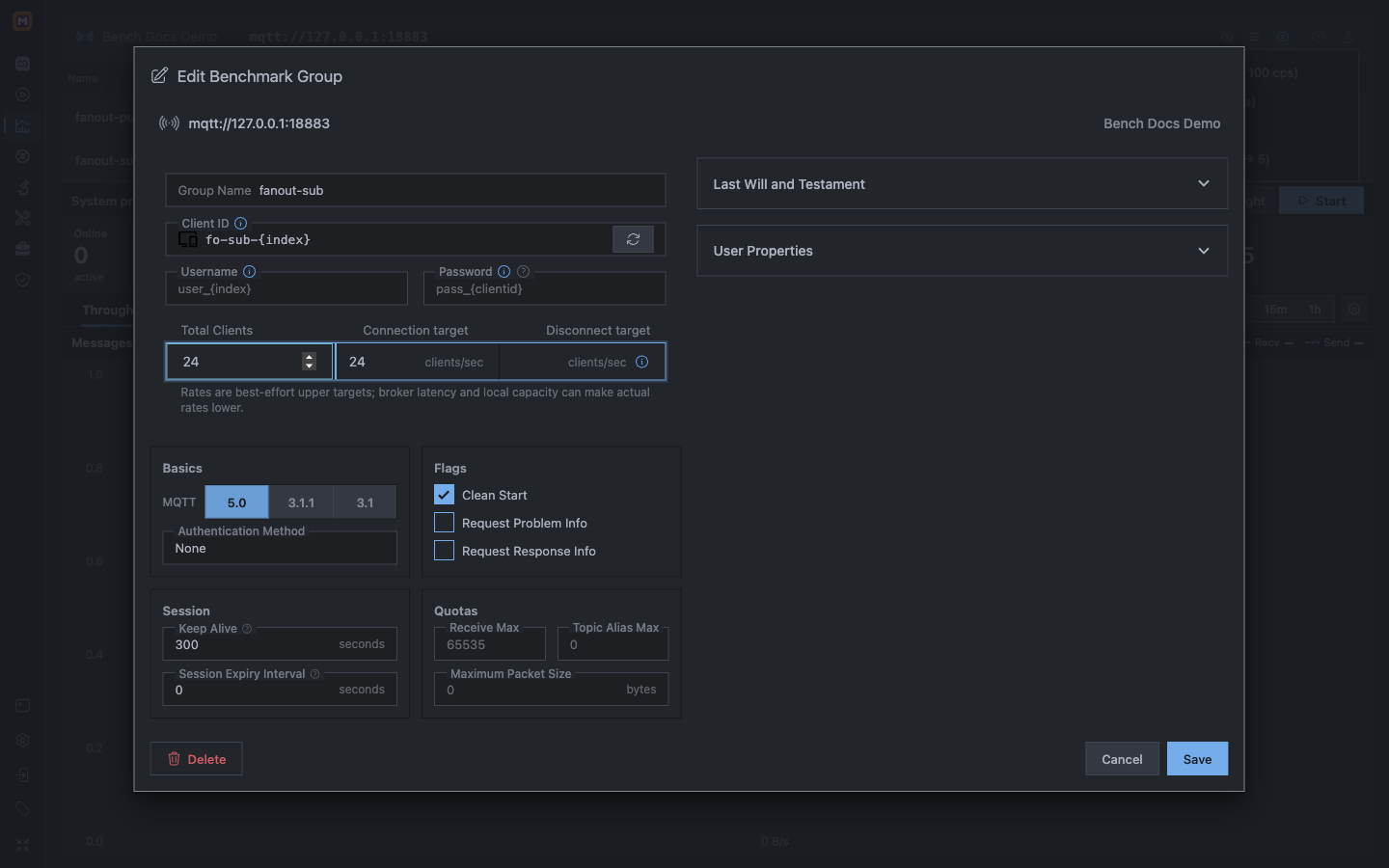Expand Last Will and Testament section
Screen dimensions: 1389x868
pyautogui.click(x=962, y=183)
